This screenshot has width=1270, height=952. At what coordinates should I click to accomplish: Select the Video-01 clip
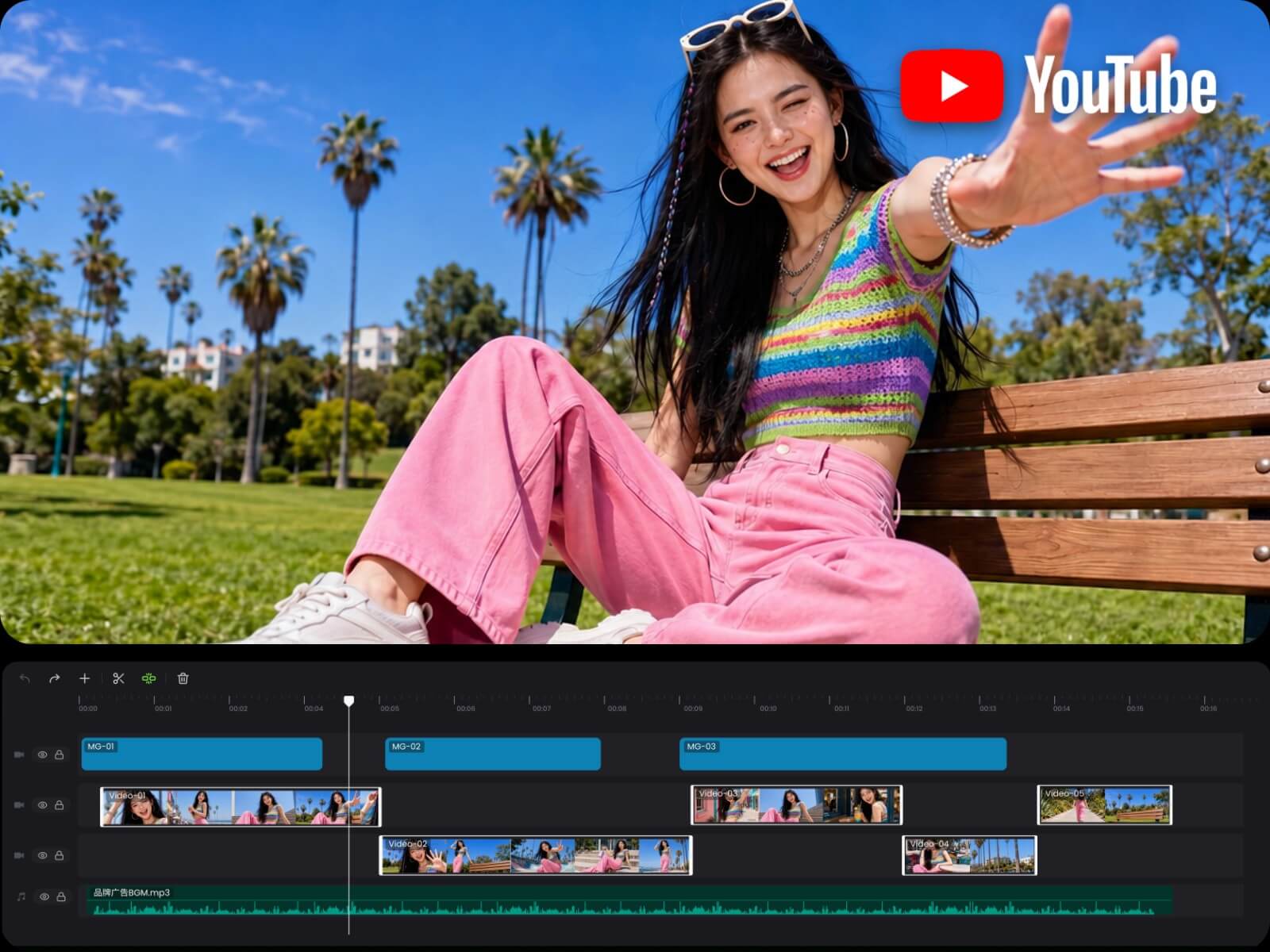(x=241, y=806)
